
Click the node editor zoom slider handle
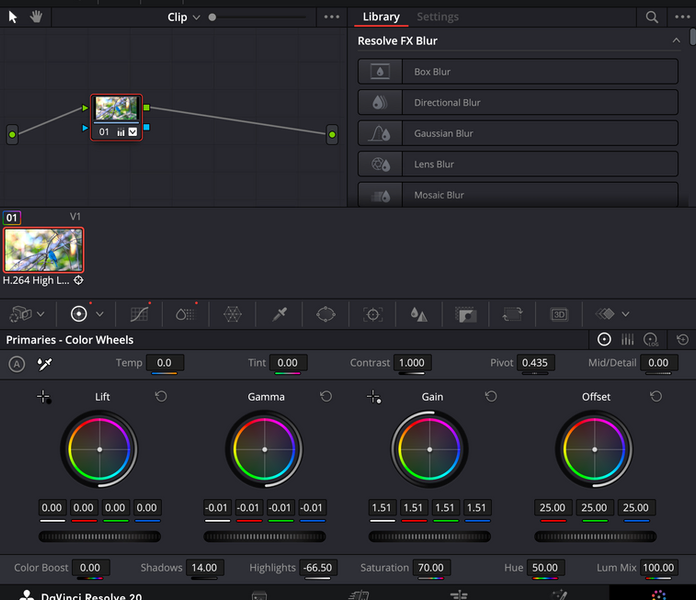pyautogui.click(x=212, y=17)
